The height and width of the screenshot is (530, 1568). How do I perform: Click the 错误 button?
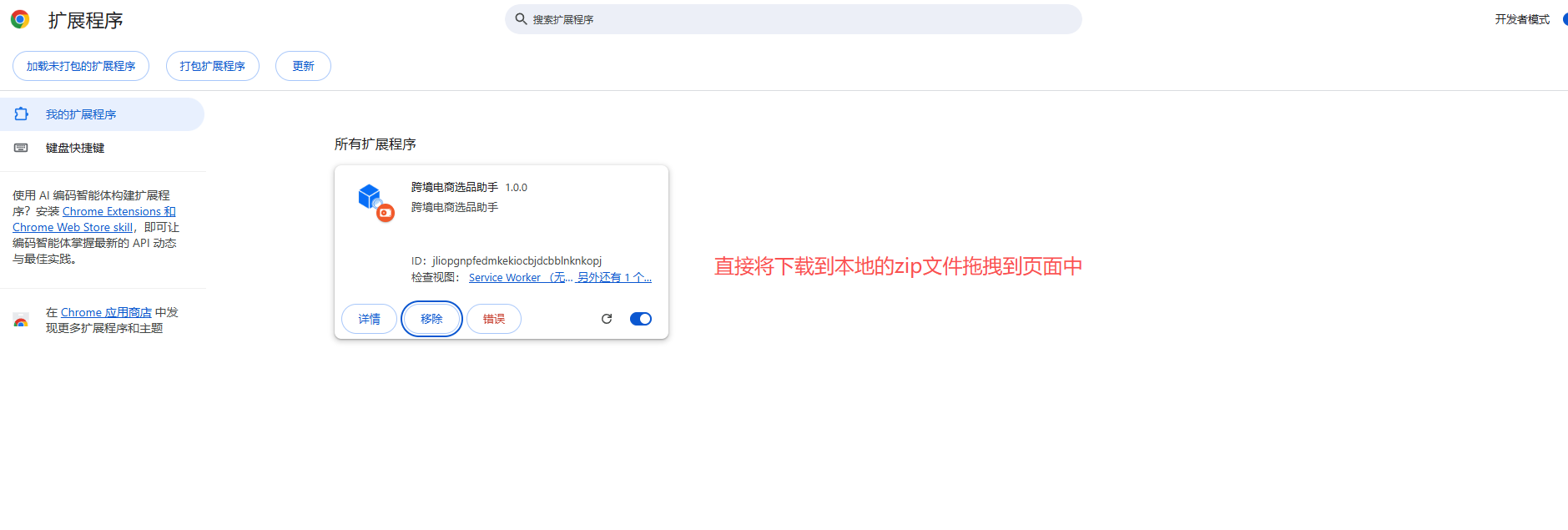[494, 319]
